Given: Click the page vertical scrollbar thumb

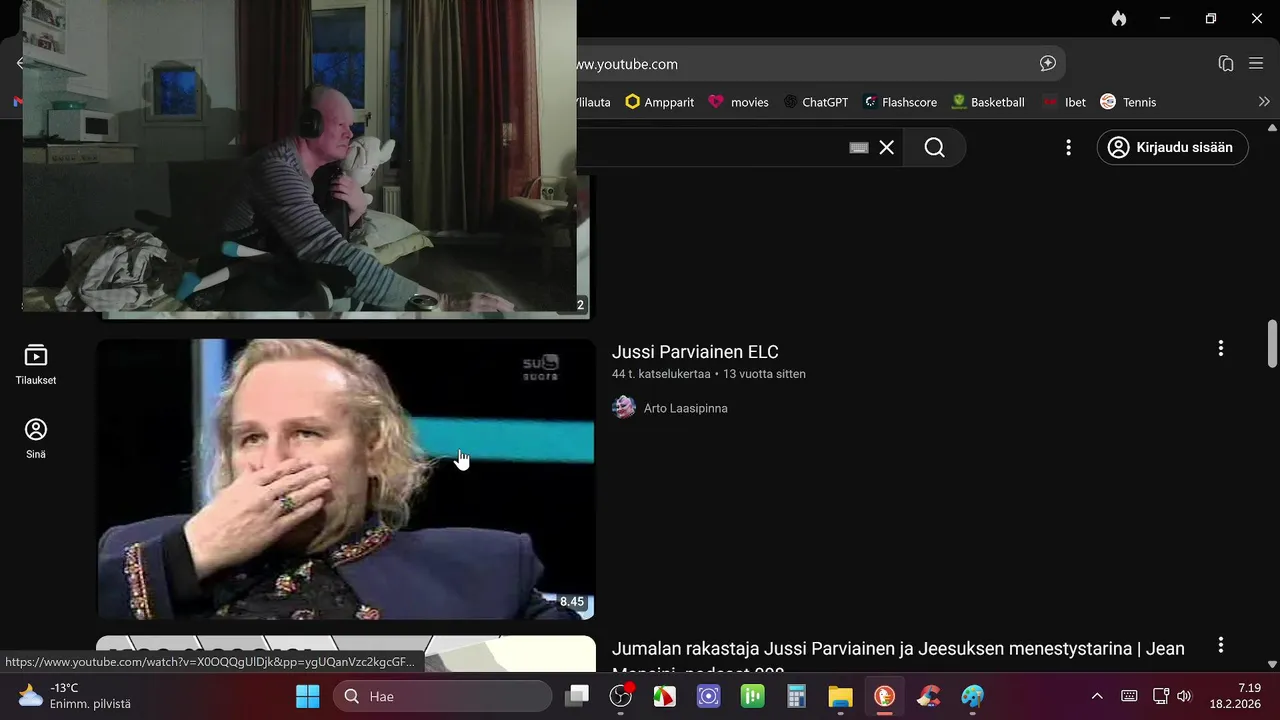Looking at the screenshot, I should (x=1272, y=343).
